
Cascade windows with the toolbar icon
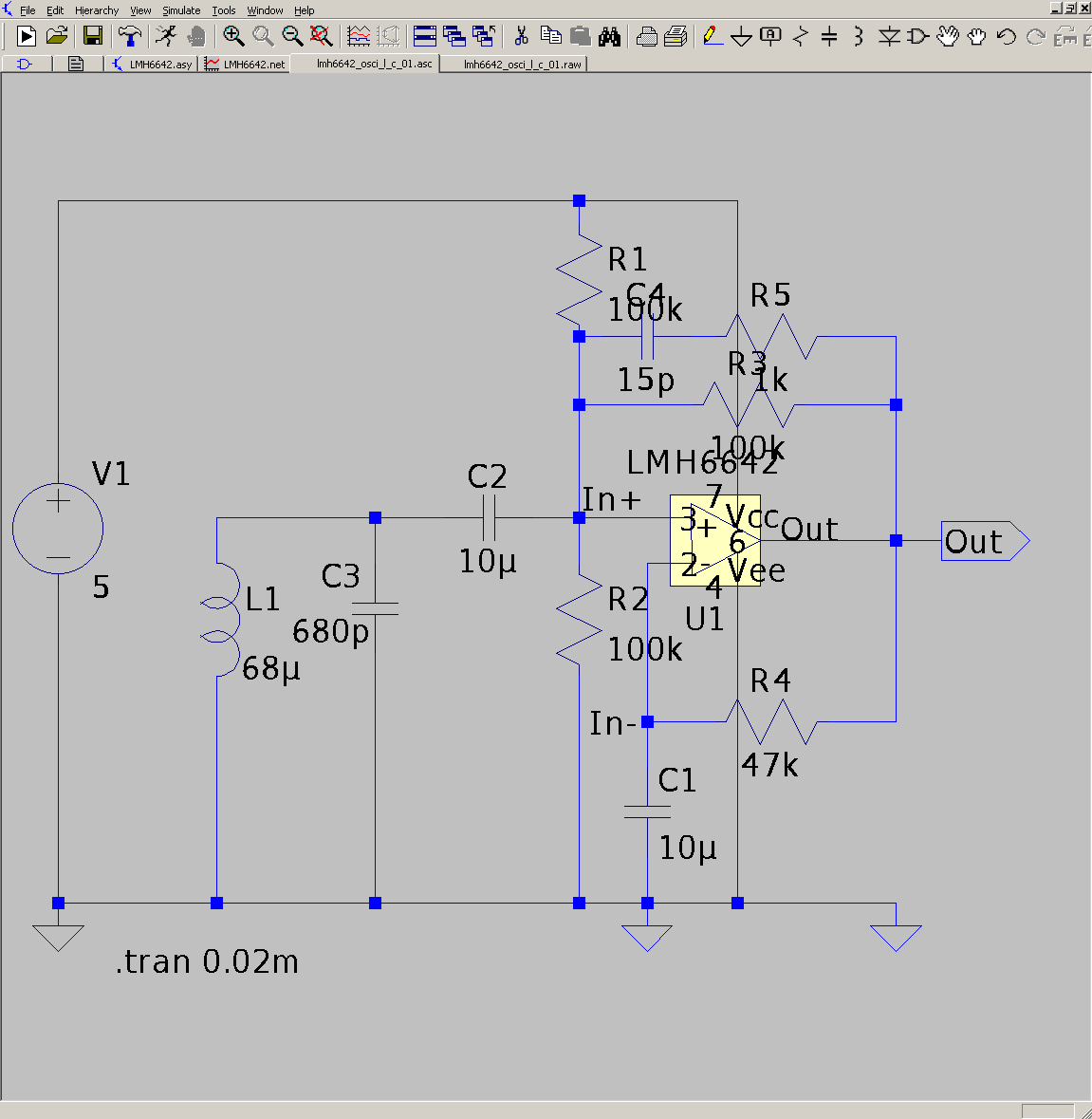[x=454, y=36]
